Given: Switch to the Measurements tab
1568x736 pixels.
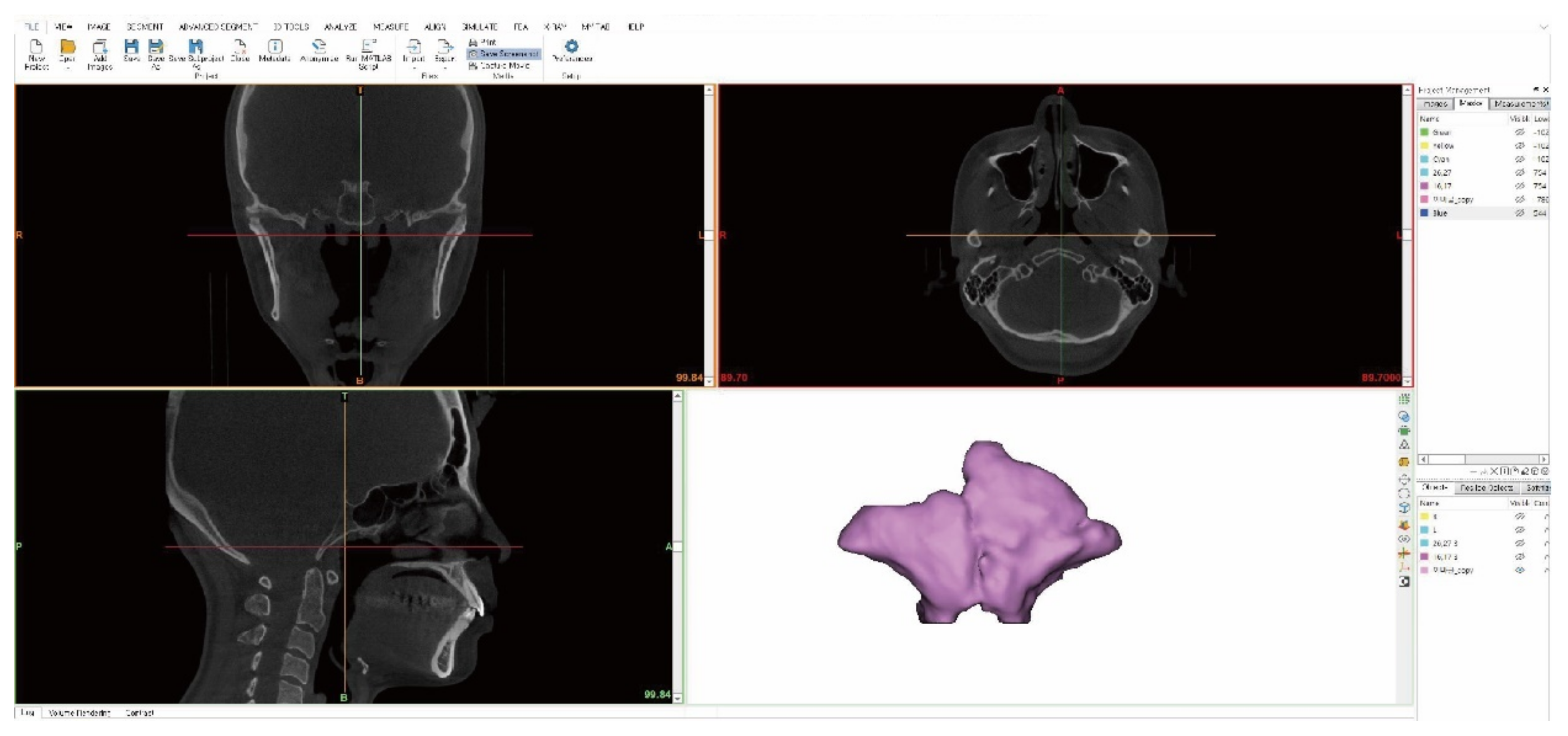Looking at the screenshot, I should tap(1521, 104).
